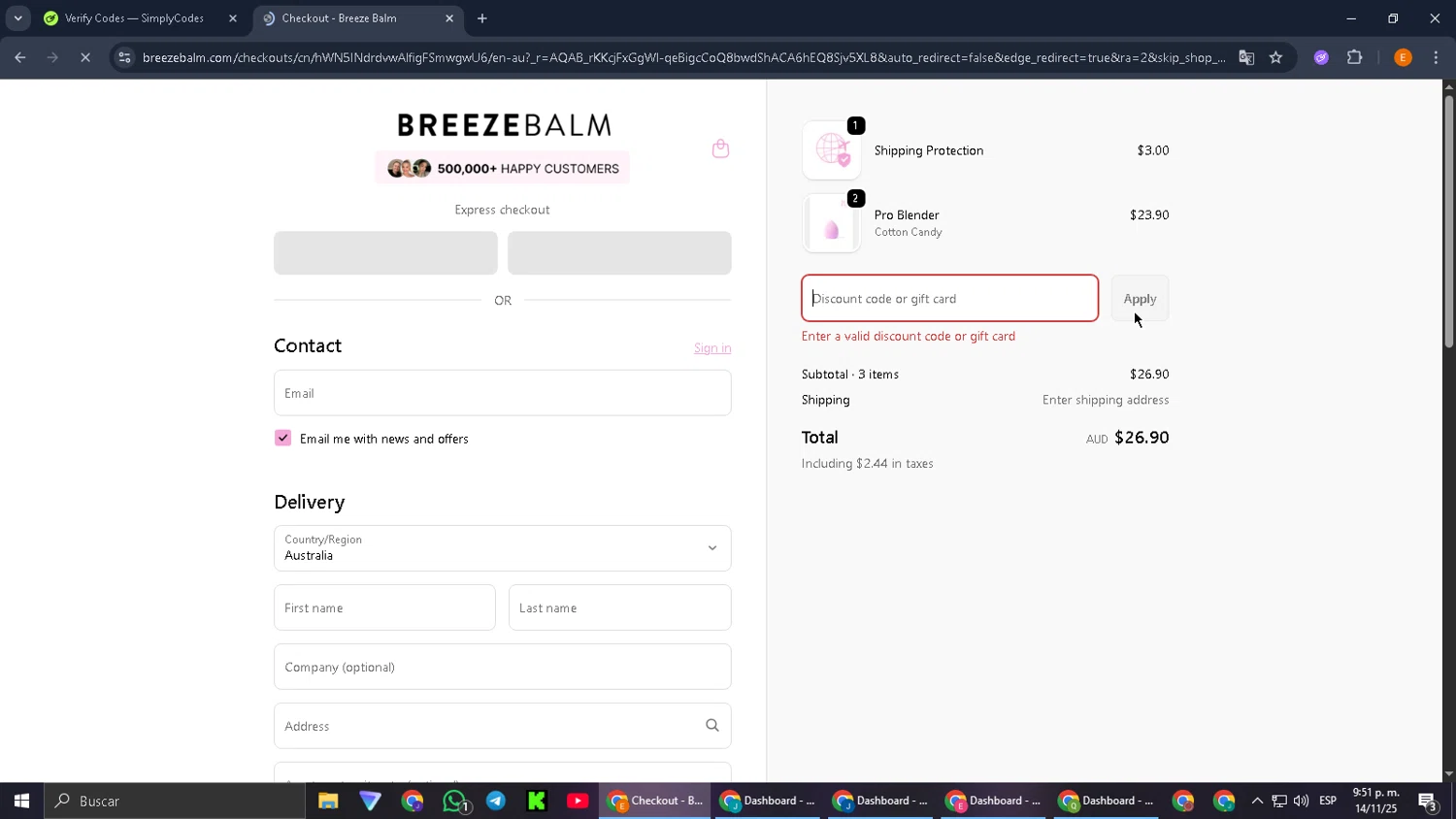This screenshot has width=1456, height=819.
Task: Show hidden system tray icons
Action: [1257, 801]
